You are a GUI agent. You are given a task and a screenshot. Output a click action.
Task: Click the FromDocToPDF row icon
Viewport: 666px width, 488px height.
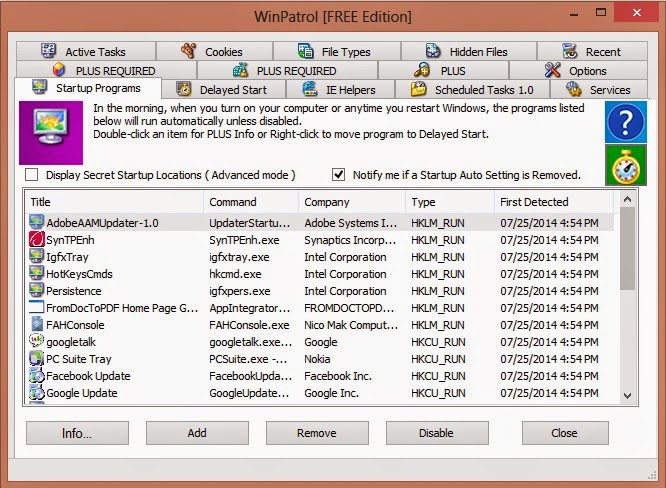click(x=37, y=307)
